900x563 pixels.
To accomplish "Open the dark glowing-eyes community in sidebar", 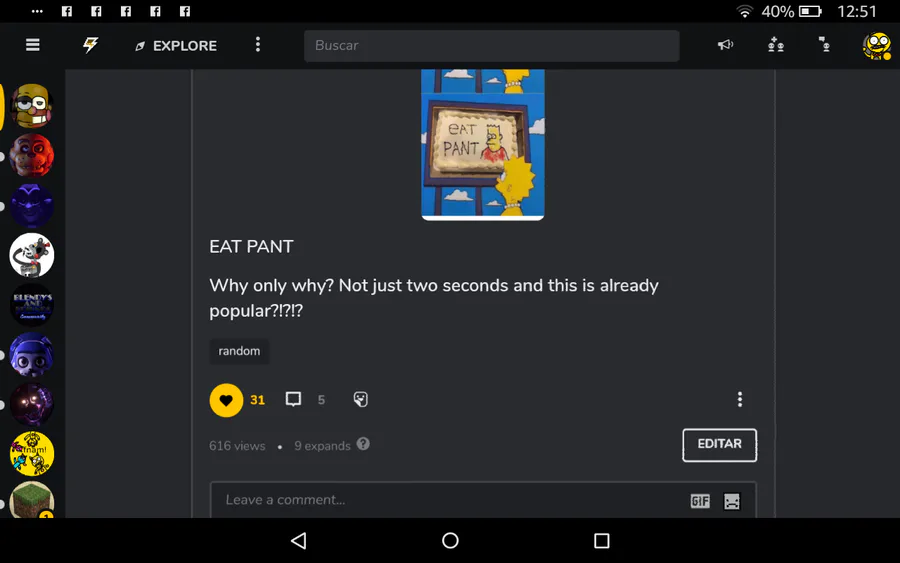I will 32,405.
